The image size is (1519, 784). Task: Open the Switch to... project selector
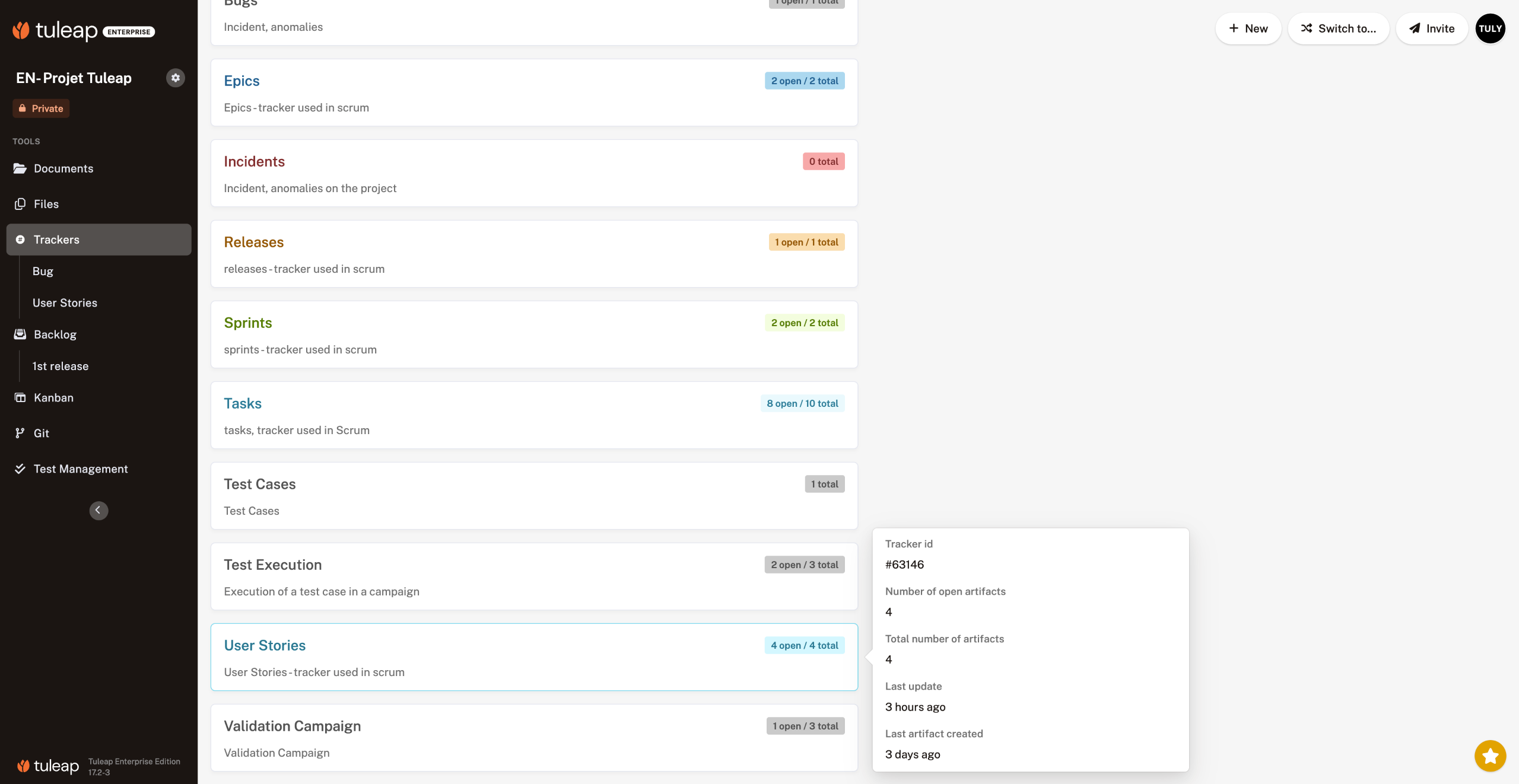tap(1339, 28)
